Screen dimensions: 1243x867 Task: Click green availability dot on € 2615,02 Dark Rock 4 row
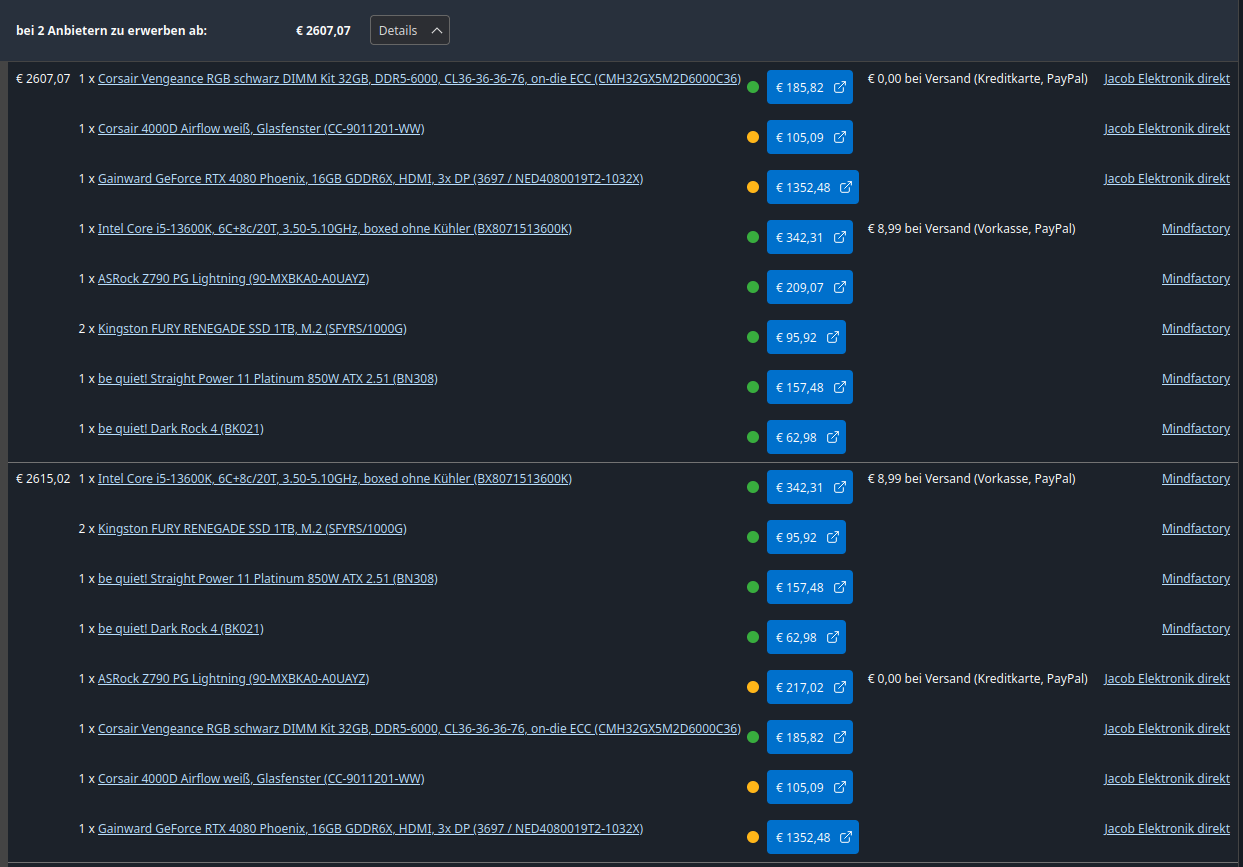pyautogui.click(x=753, y=637)
